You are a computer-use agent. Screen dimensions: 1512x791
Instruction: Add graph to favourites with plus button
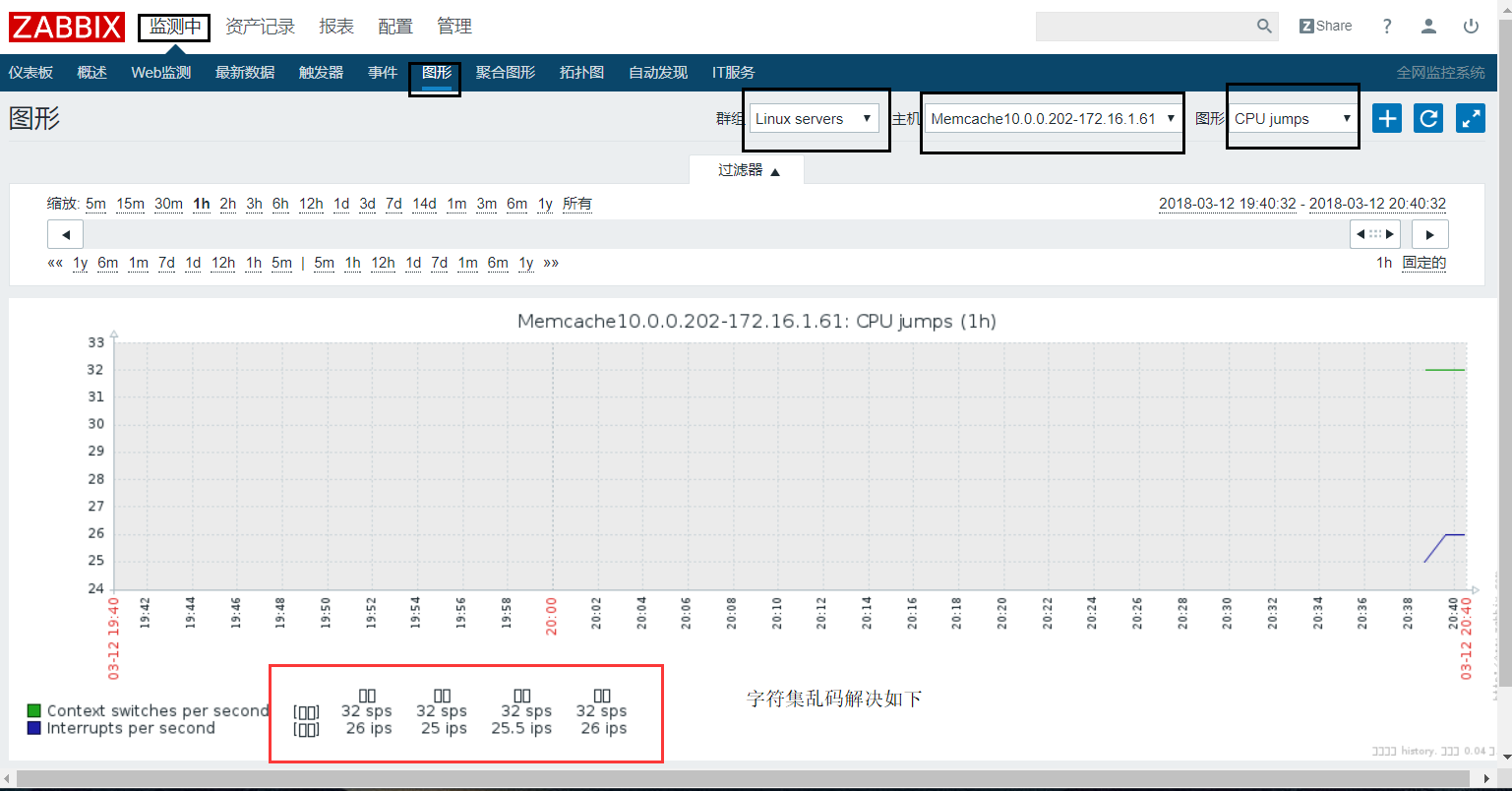pyautogui.click(x=1387, y=119)
